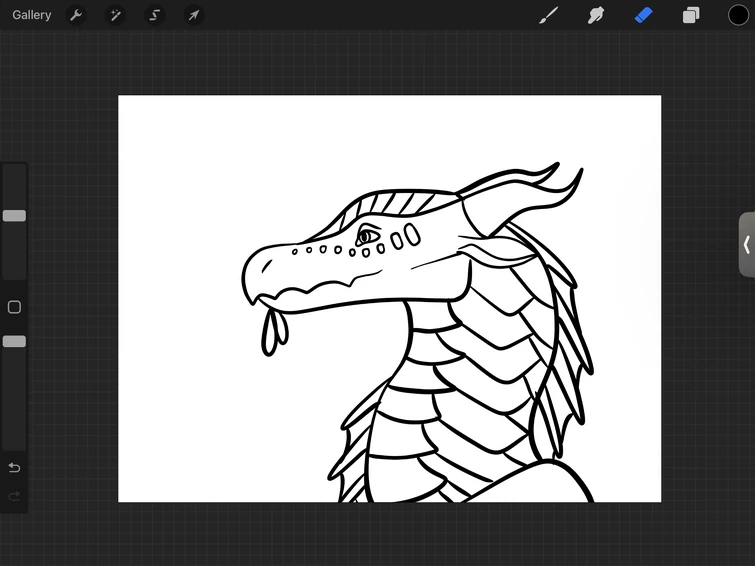Open the Actions wrench menu
The image size is (755, 566).
pos(76,15)
